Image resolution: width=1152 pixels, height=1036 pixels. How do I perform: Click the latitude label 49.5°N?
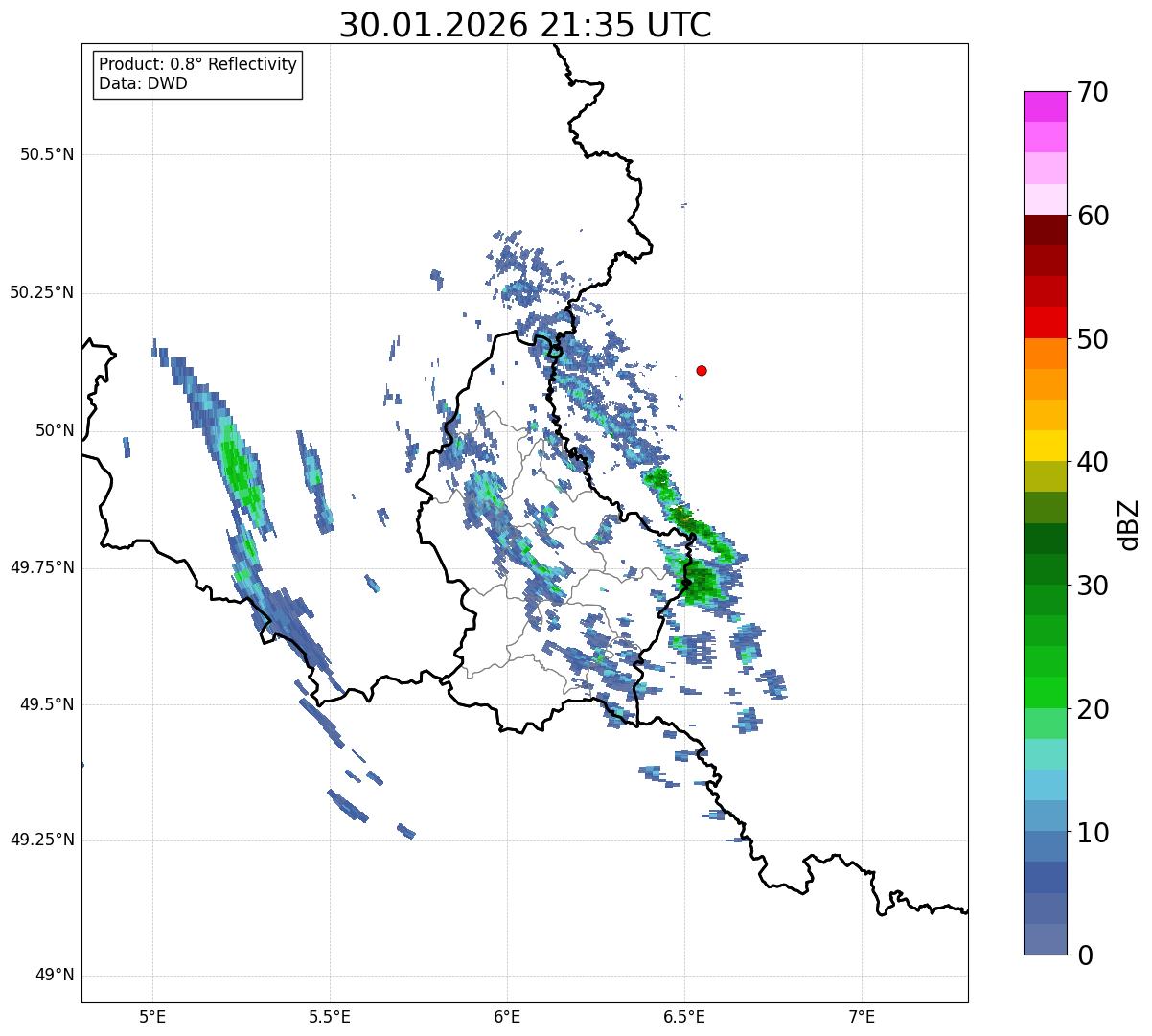pyautogui.click(x=47, y=704)
